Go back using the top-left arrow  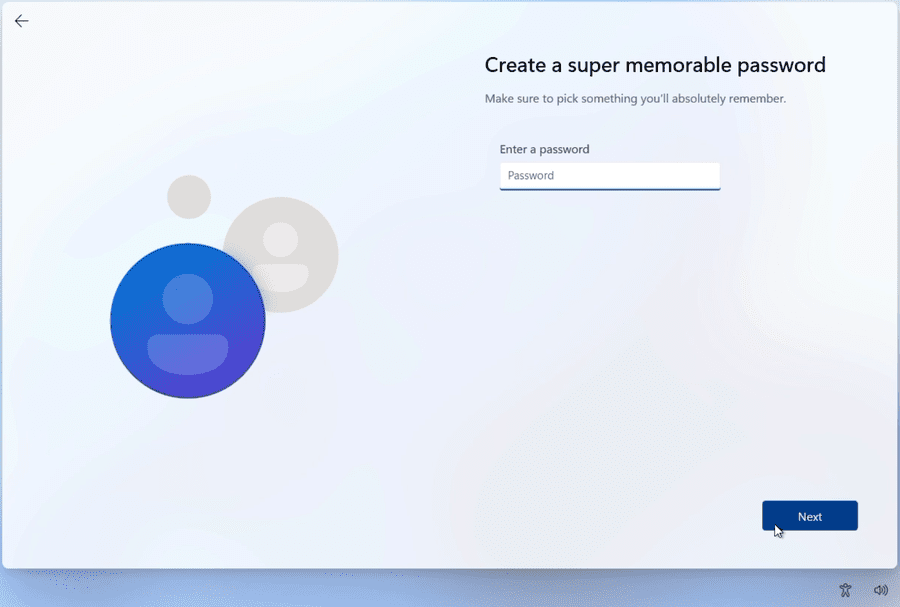tap(21, 21)
